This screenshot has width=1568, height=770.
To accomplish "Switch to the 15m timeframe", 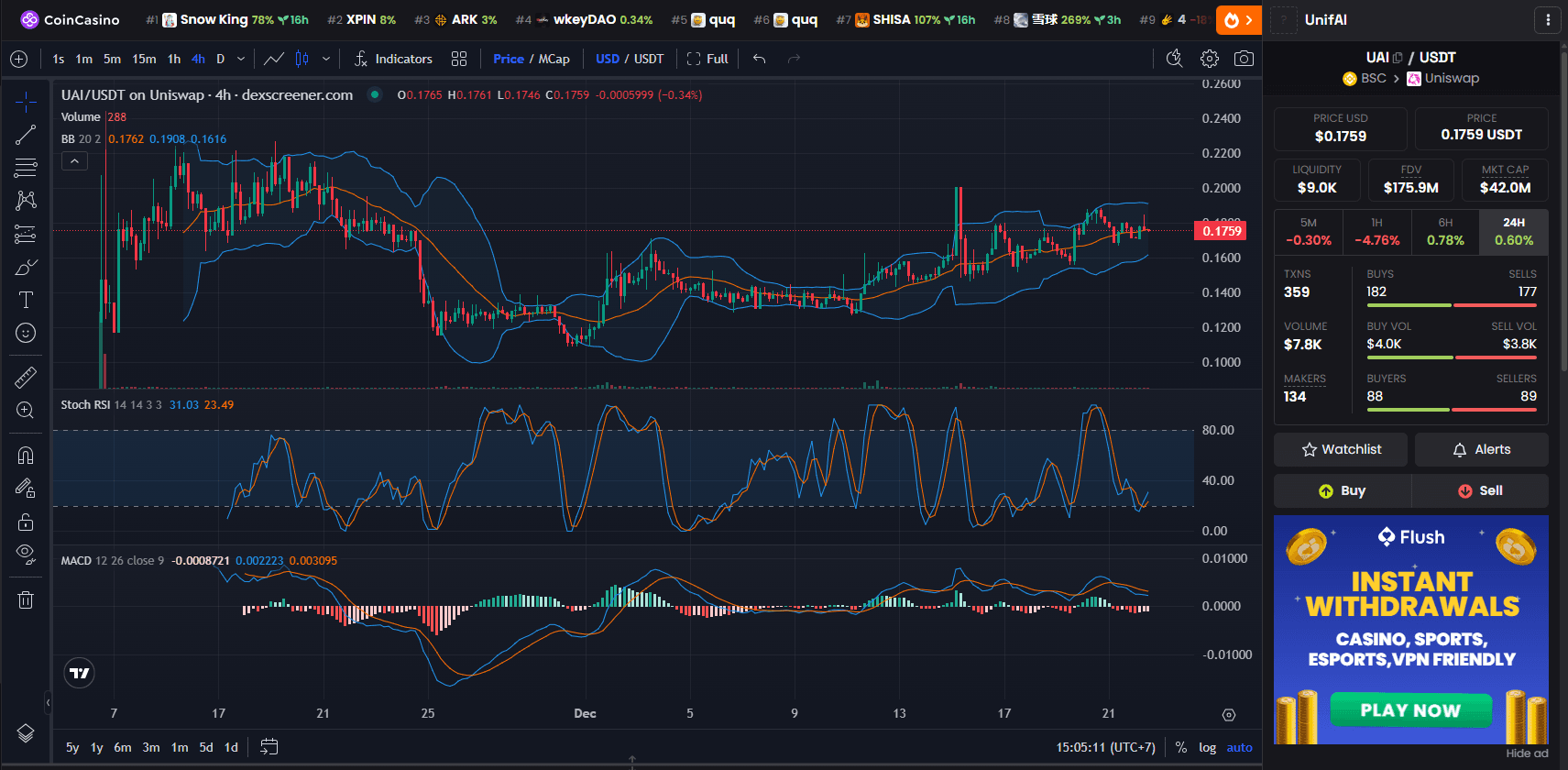I will (x=144, y=59).
